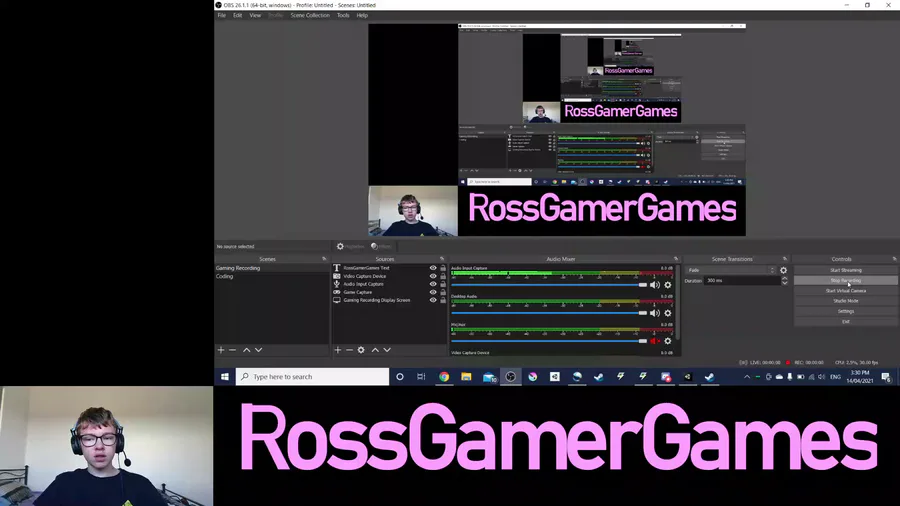The image size is (900, 506).
Task: Remove the selected scene with minus icon
Action: pyautogui.click(x=232, y=350)
